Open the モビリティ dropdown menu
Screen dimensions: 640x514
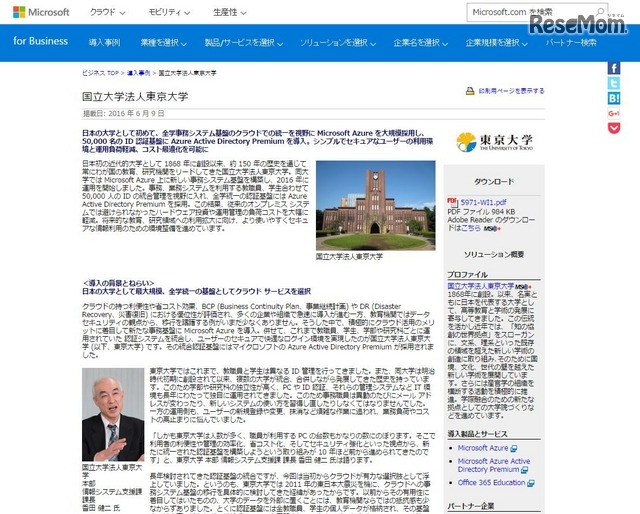(x=169, y=13)
